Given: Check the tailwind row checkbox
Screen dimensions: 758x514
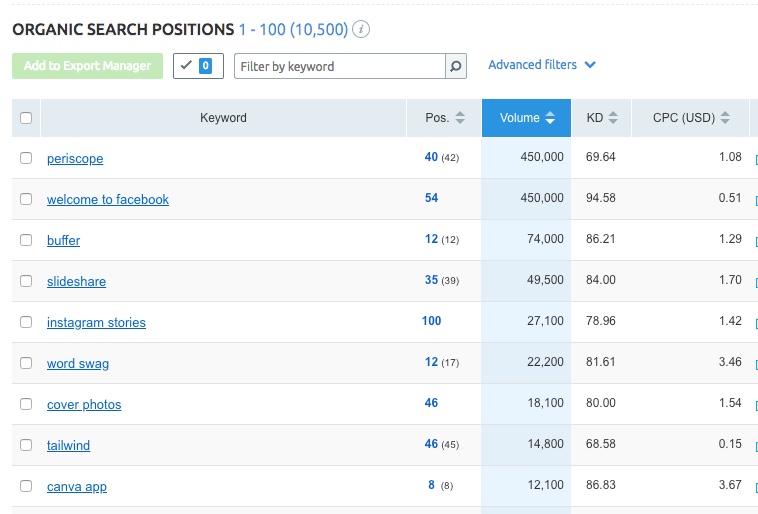Looking at the screenshot, I should coord(26,445).
